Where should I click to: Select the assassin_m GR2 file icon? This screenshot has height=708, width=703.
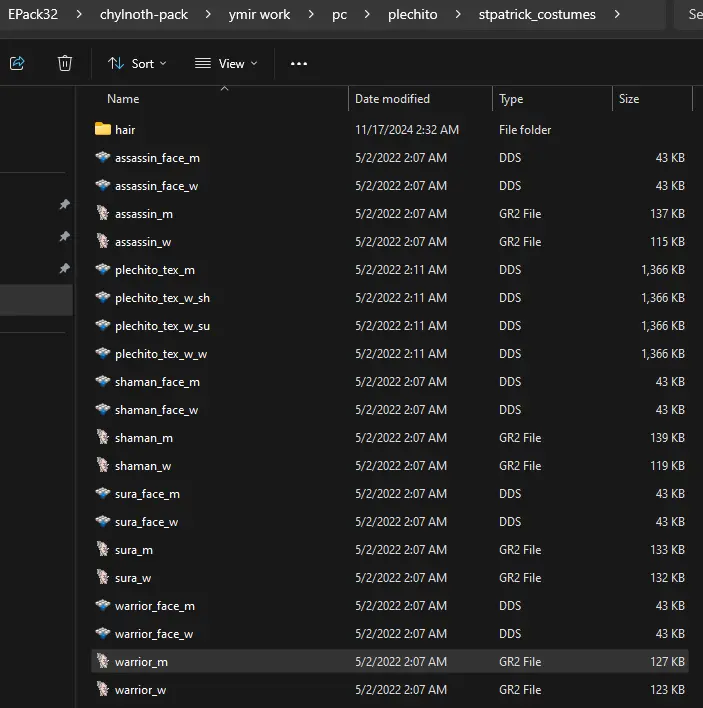coord(102,214)
